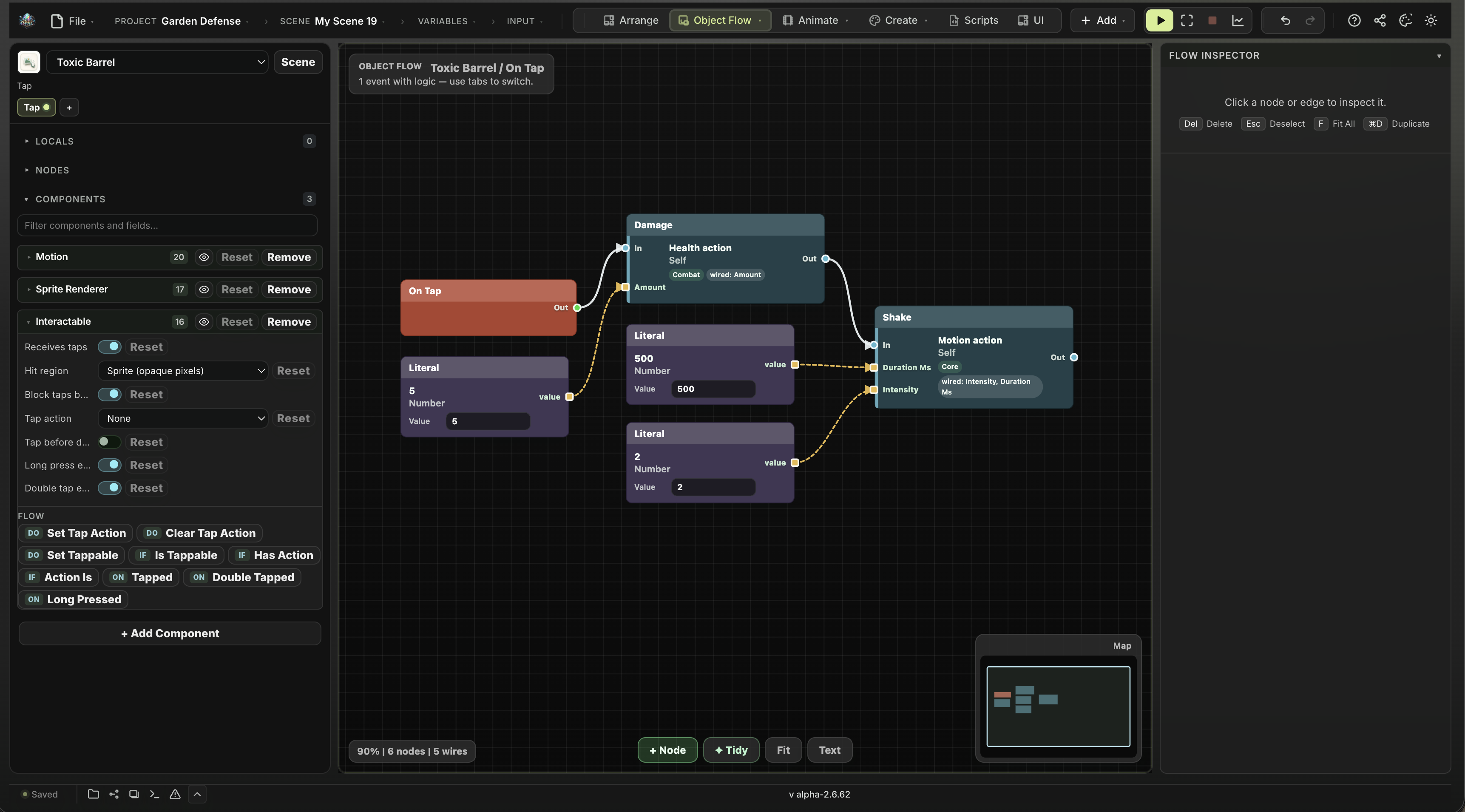This screenshot has height=812, width=1465.
Task: Click the screens icon in status bar
Action: [134, 795]
